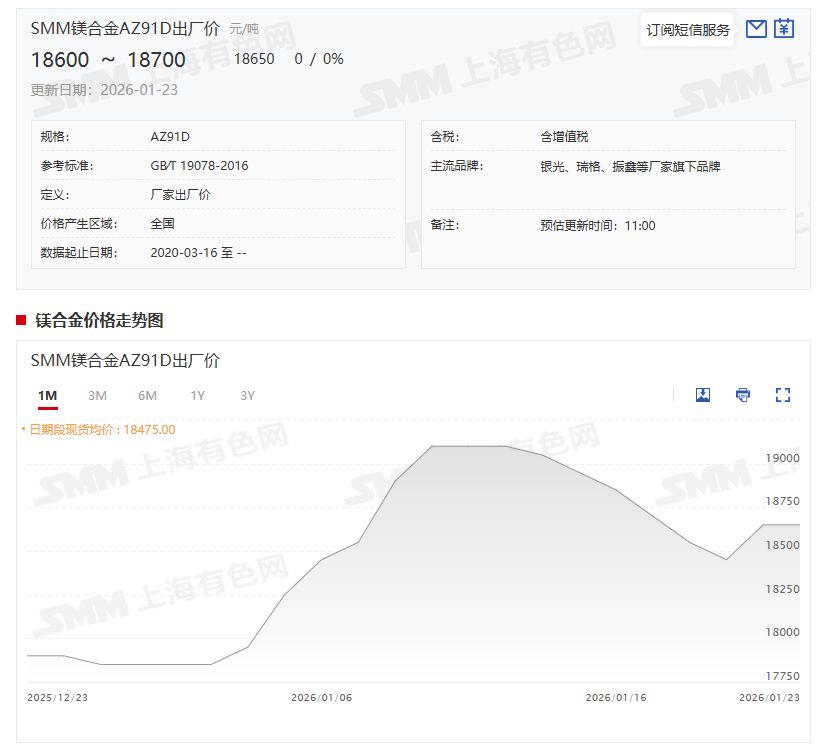Click the SMM镁合金AZ91D出厂价 title at top
The height and width of the screenshot is (748, 817).
point(125,29)
